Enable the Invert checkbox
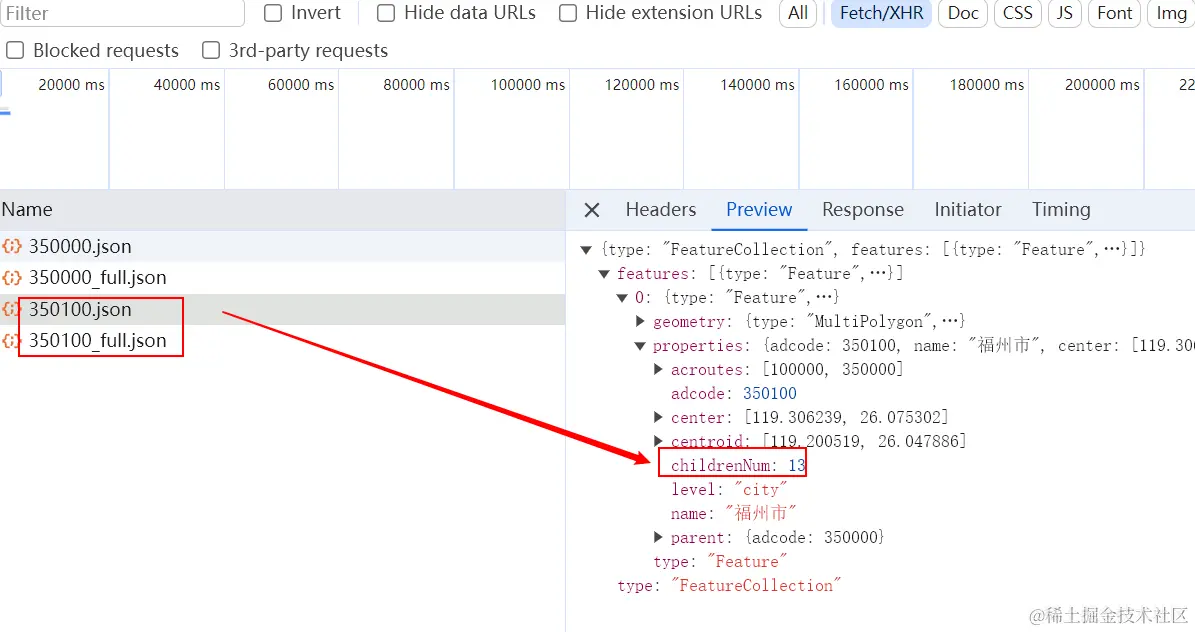1195x632 pixels. click(x=273, y=14)
